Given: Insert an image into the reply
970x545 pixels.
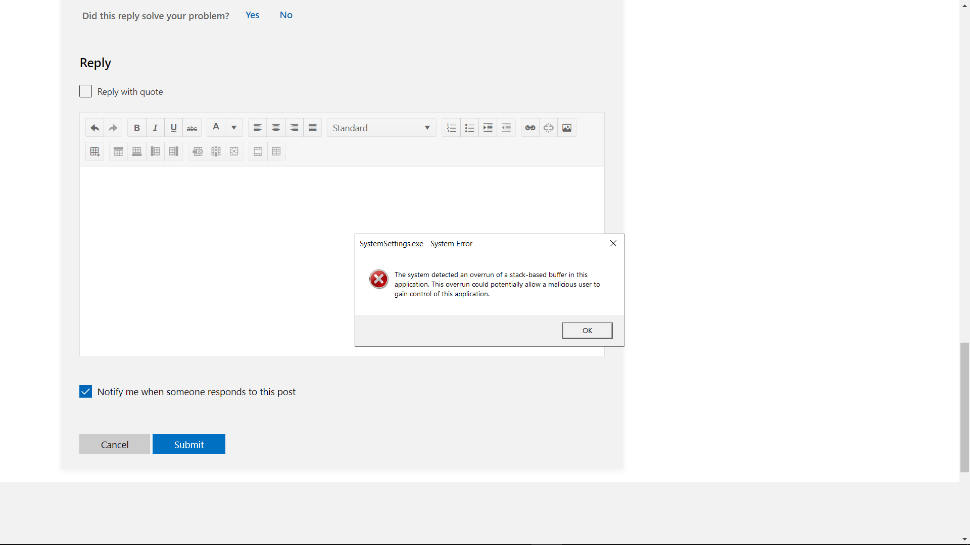Looking at the screenshot, I should pyautogui.click(x=567, y=128).
